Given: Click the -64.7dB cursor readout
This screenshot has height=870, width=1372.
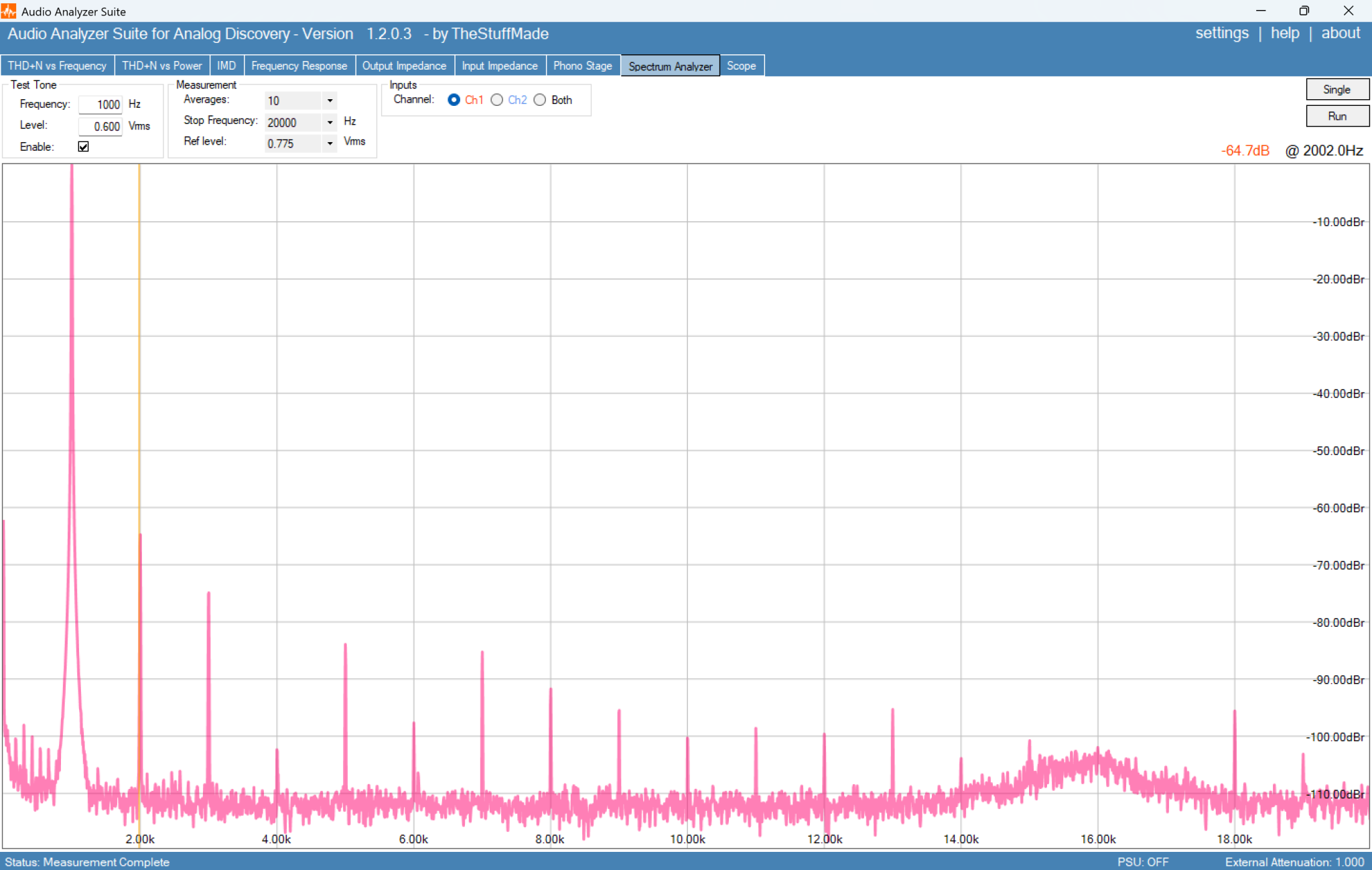Looking at the screenshot, I should pos(1245,151).
